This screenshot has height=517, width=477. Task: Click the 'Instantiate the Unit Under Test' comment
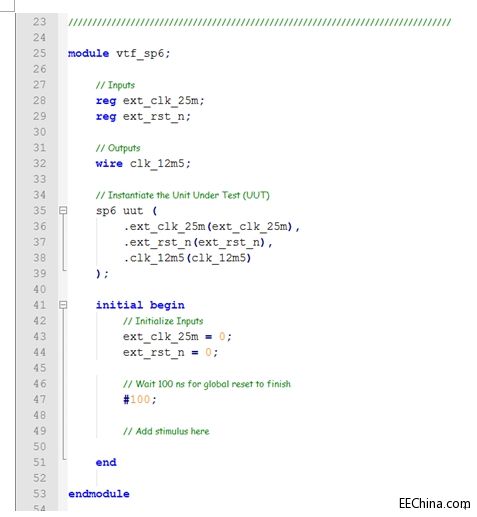tap(183, 195)
